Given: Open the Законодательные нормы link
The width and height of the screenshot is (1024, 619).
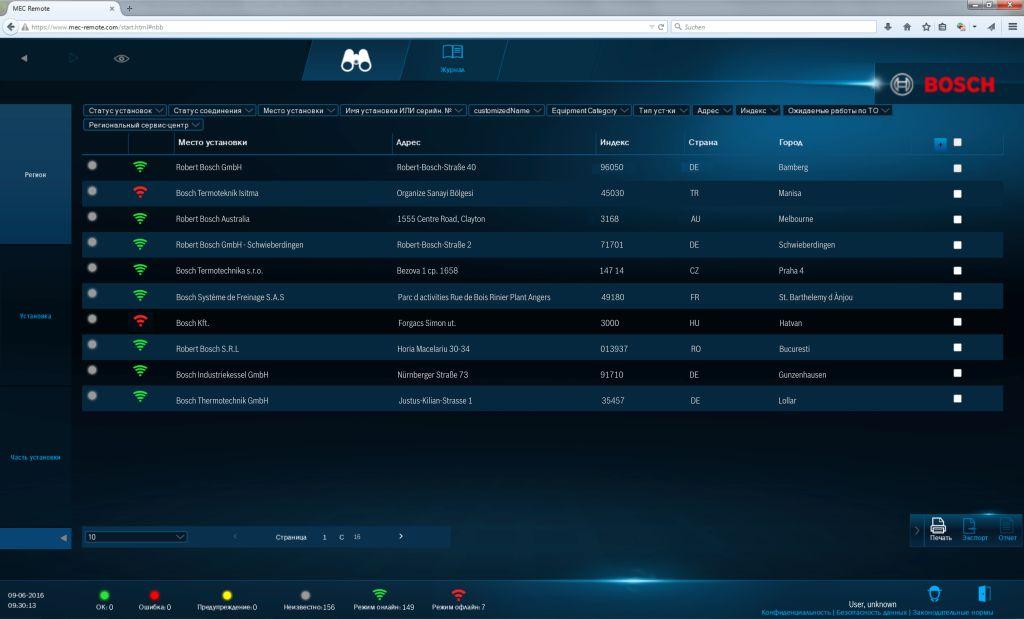Looking at the screenshot, I should (x=953, y=612).
